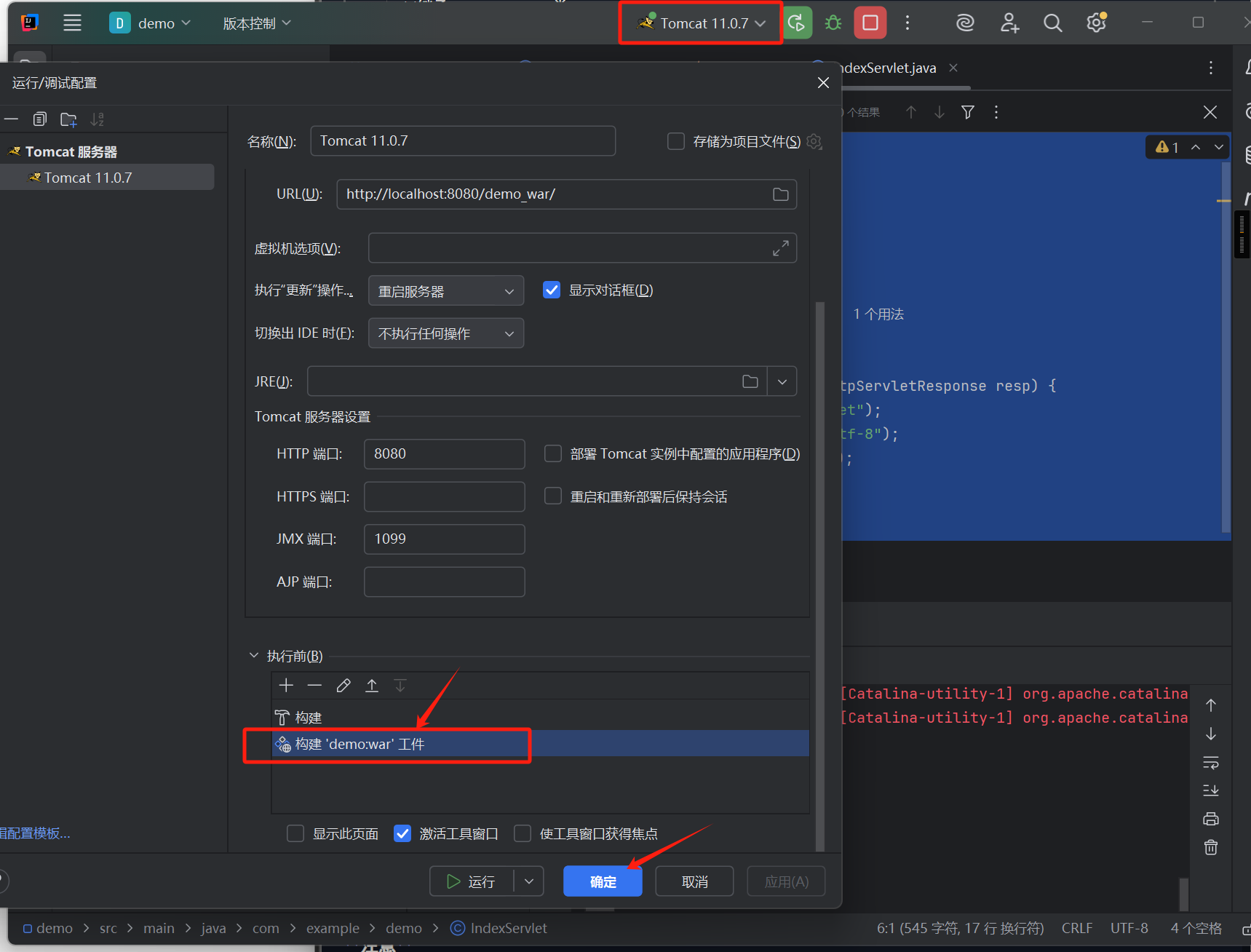The height and width of the screenshot is (952, 1251).
Task: Enable deploy applications configured in Tomcat instance
Action: click(x=553, y=454)
